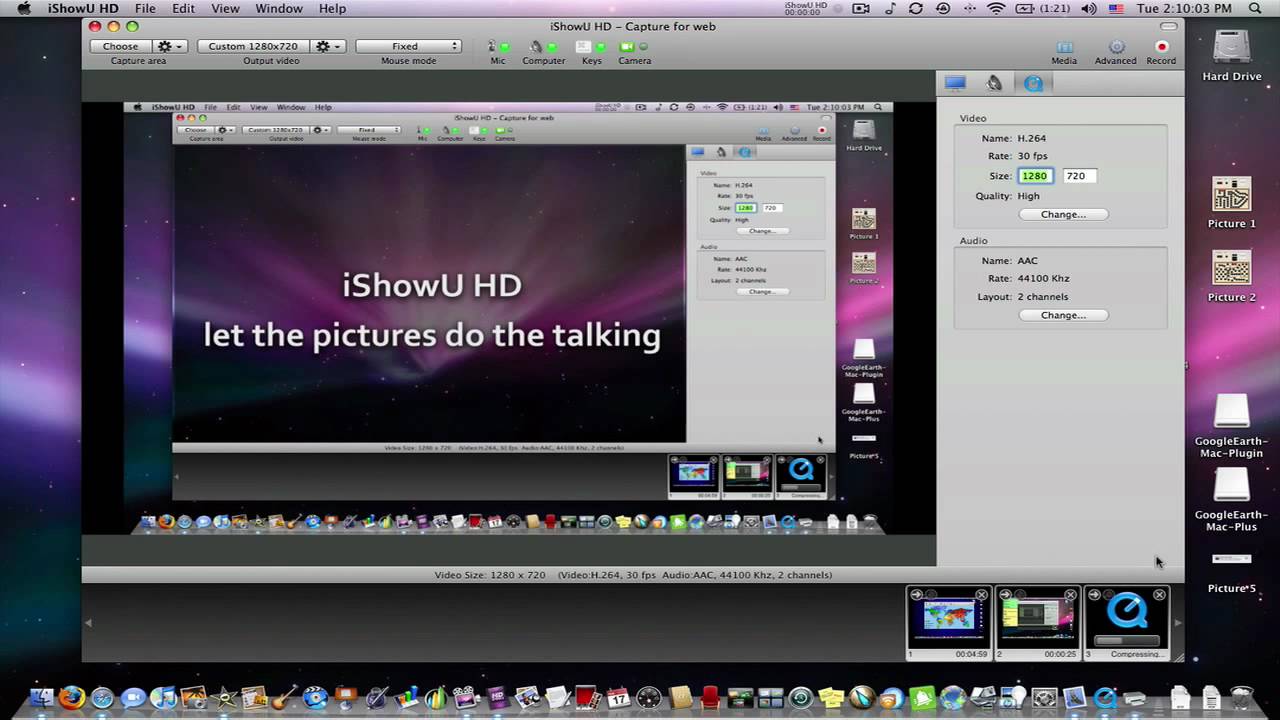1280x720 pixels.
Task: Click the Record button icon
Action: point(1161,47)
